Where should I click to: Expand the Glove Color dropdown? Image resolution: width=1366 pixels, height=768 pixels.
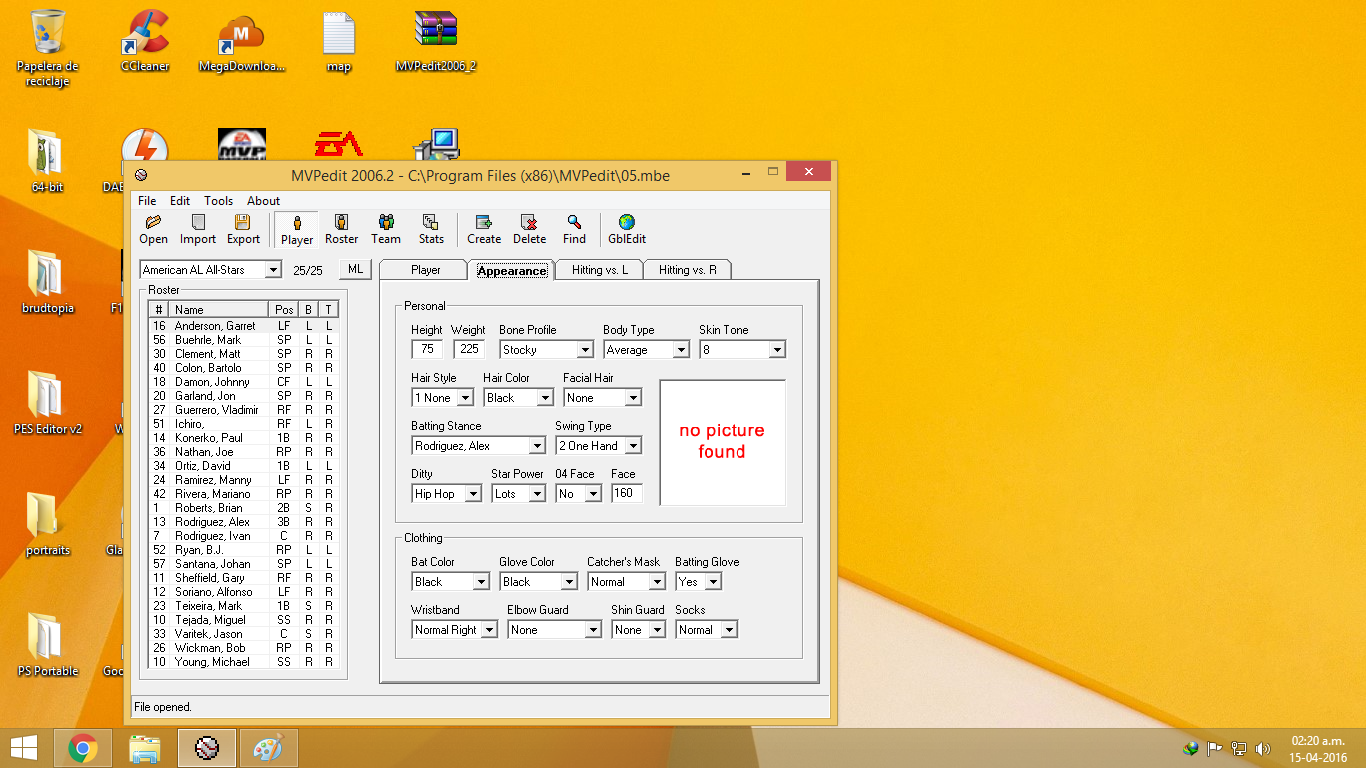pyautogui.click(x=569, y=582)
